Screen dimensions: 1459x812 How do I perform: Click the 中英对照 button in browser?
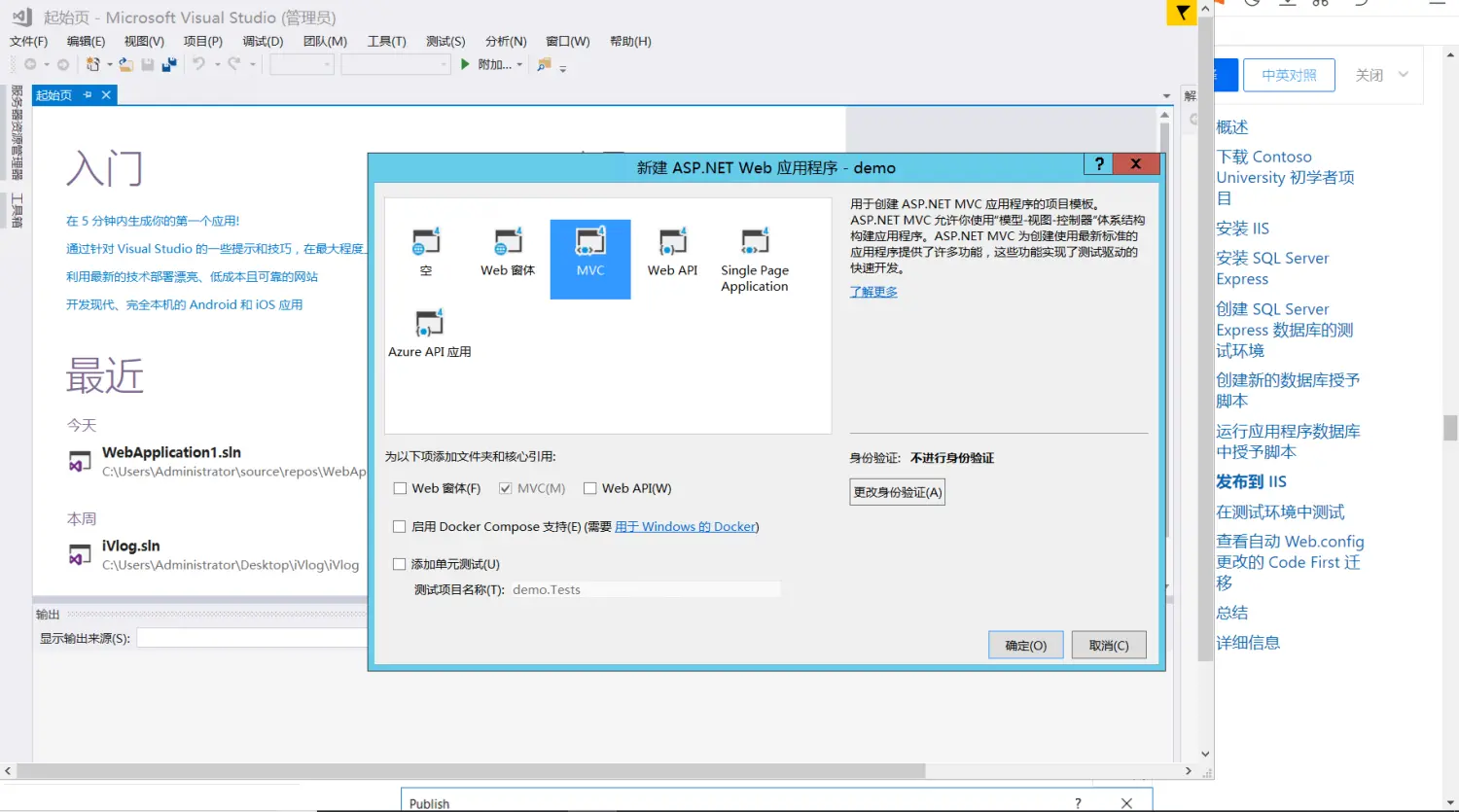point(1289,75)
